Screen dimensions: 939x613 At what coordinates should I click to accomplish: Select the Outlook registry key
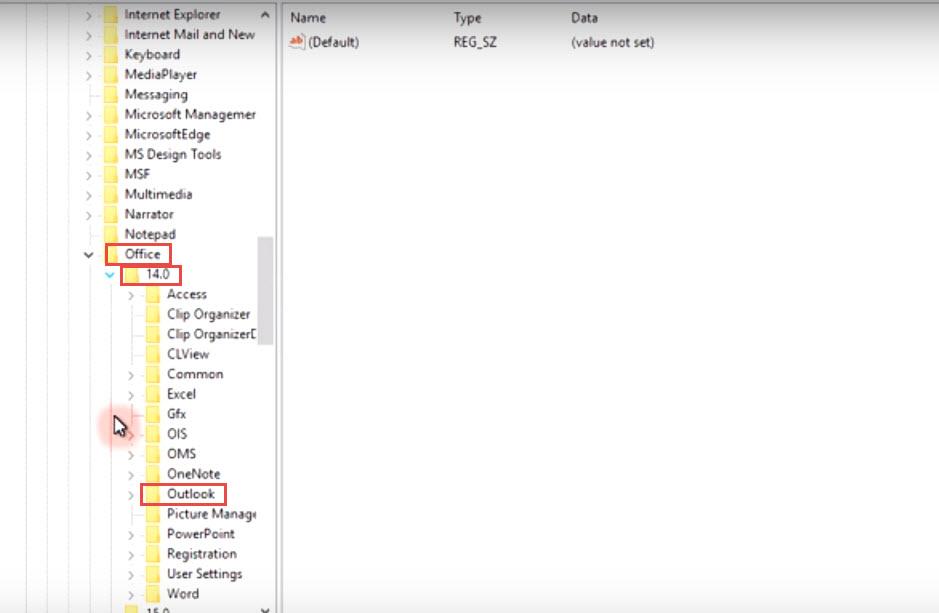(190, 494)
